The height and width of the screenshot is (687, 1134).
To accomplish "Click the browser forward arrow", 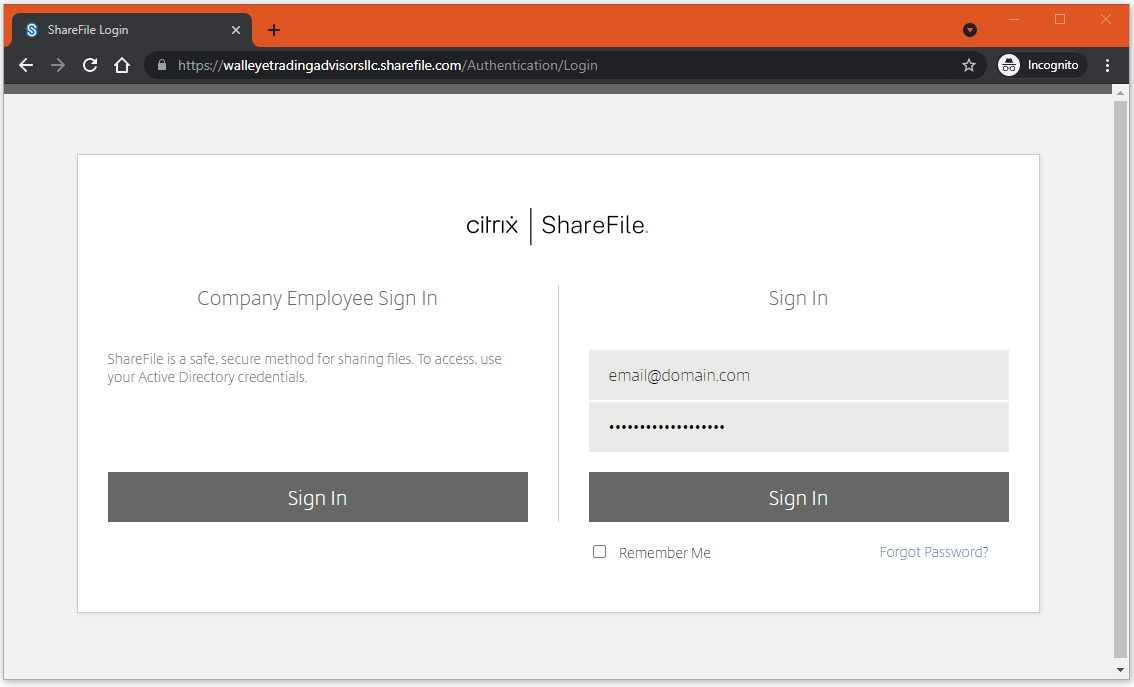I will pyautogui.click(x=58, y=65).
